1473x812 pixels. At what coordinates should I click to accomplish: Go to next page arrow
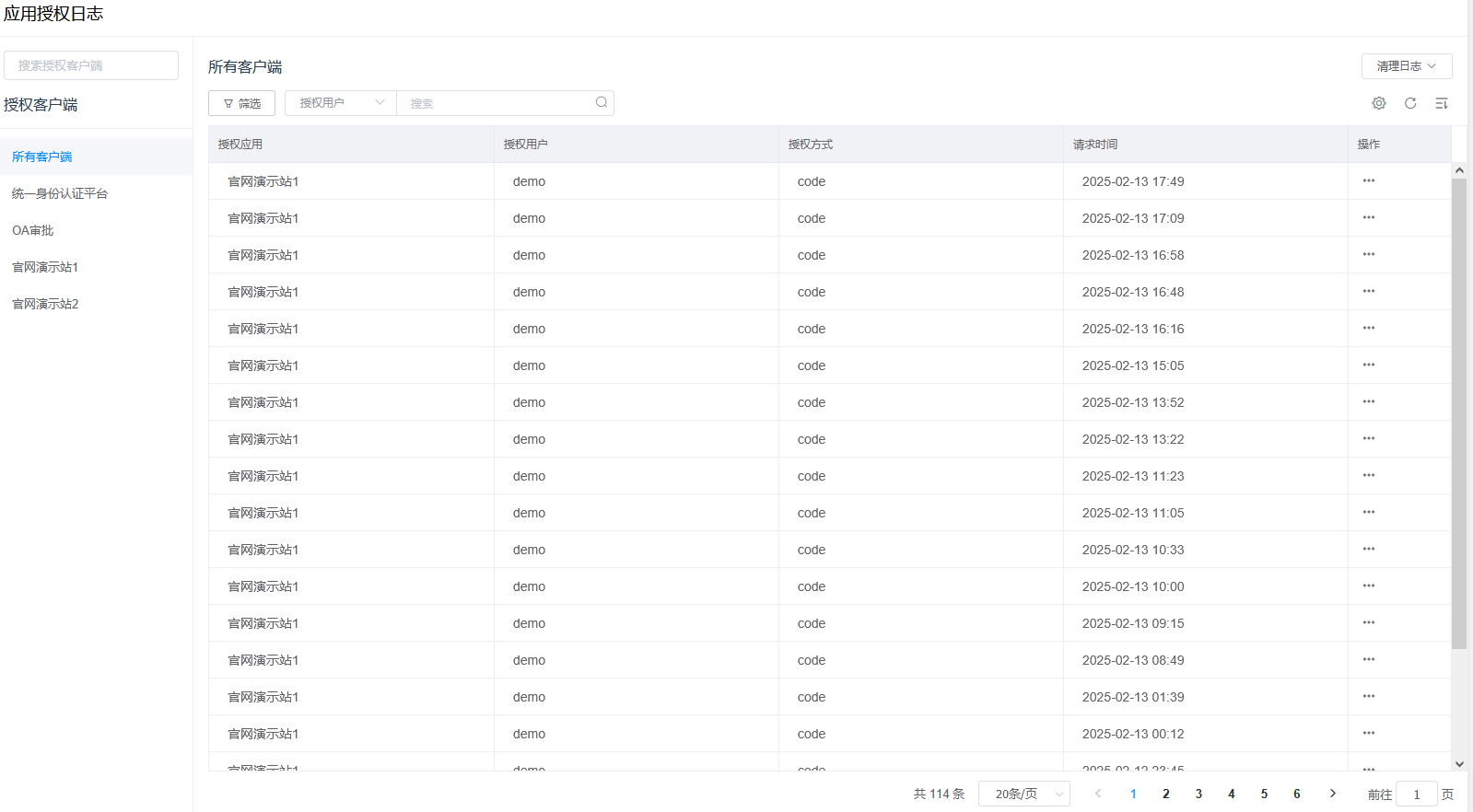coord(1332,794)
